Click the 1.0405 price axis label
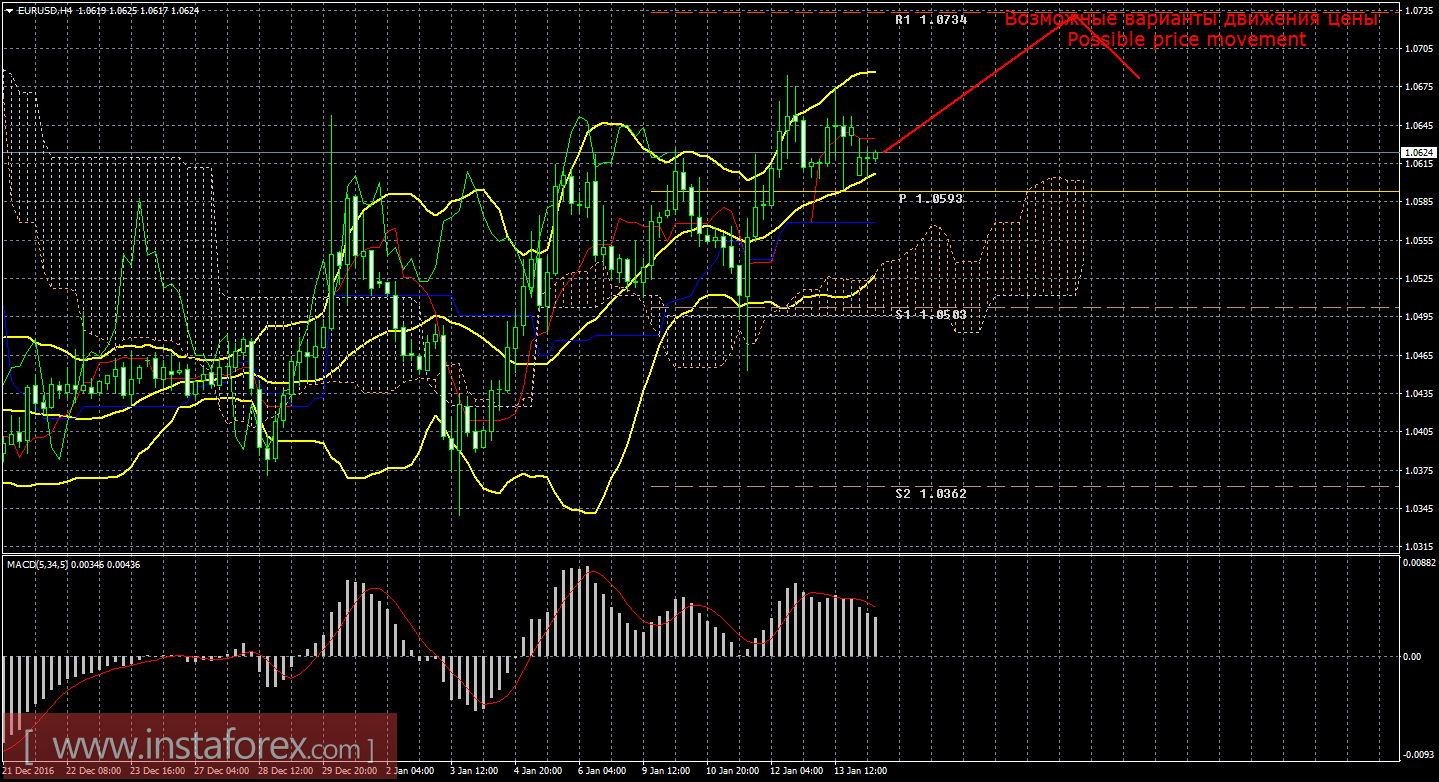The image size is (1439, 782). tap(1419, 431)
